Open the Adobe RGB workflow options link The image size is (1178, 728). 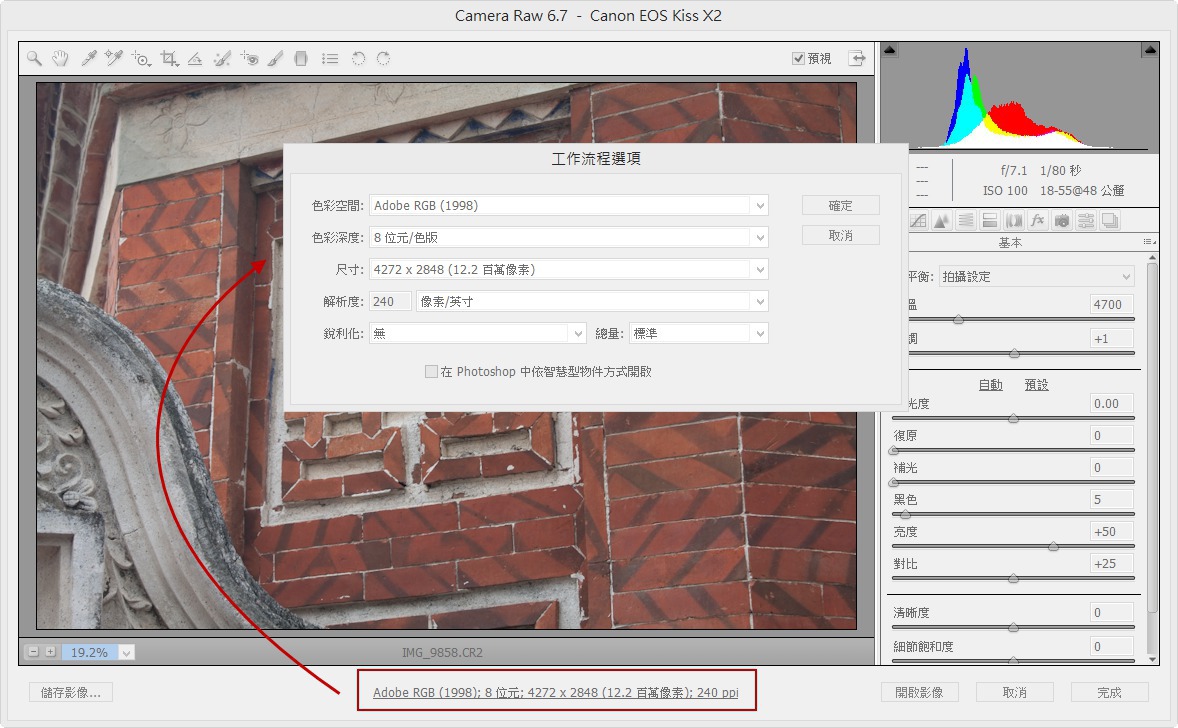pos(556,692)
